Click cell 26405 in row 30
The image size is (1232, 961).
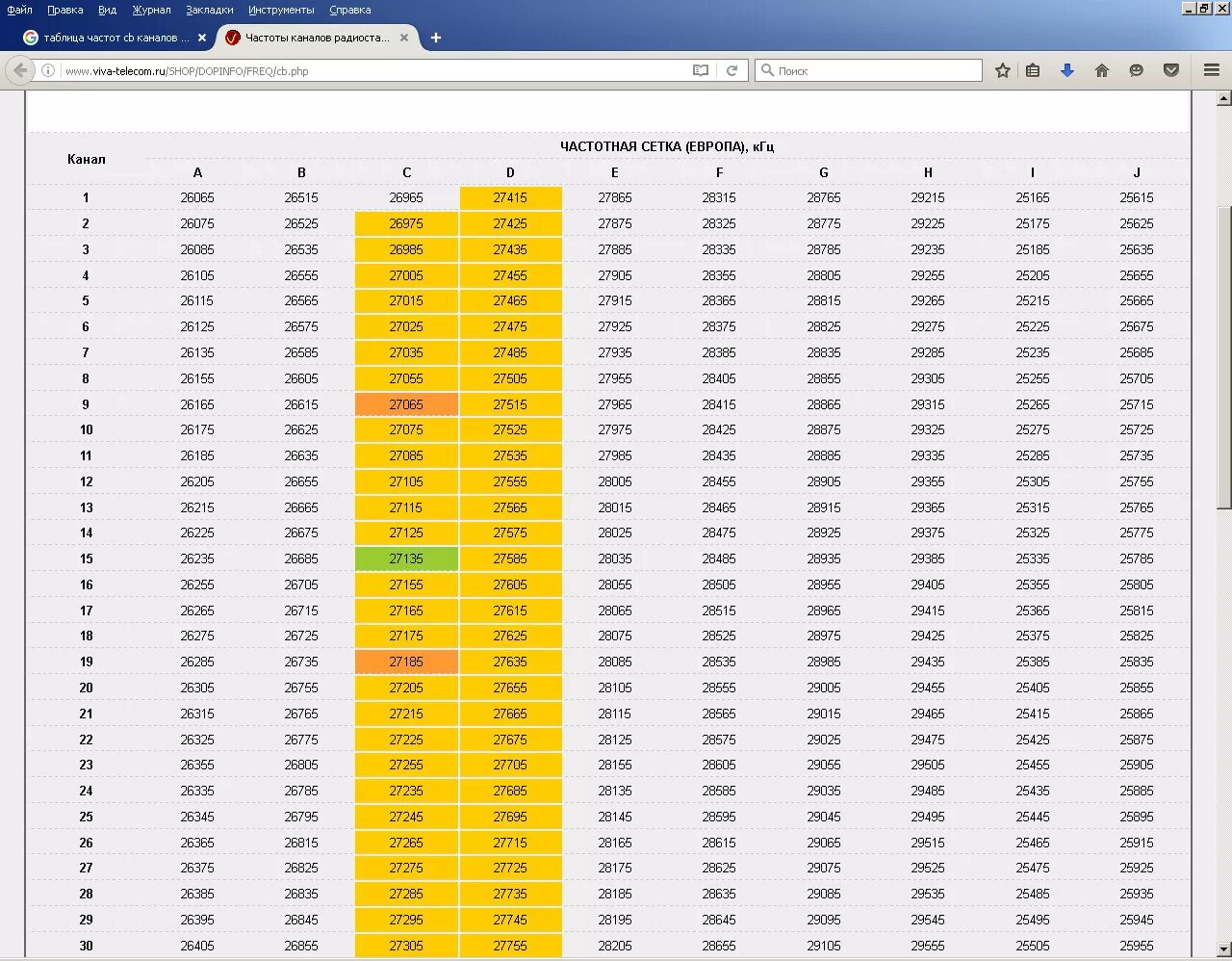(197, 946)
